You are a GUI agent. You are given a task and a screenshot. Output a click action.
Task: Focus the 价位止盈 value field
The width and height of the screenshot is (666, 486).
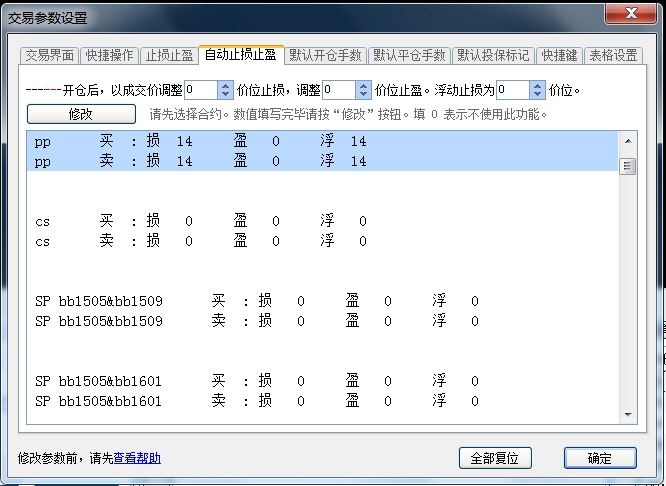click(339, 90)
